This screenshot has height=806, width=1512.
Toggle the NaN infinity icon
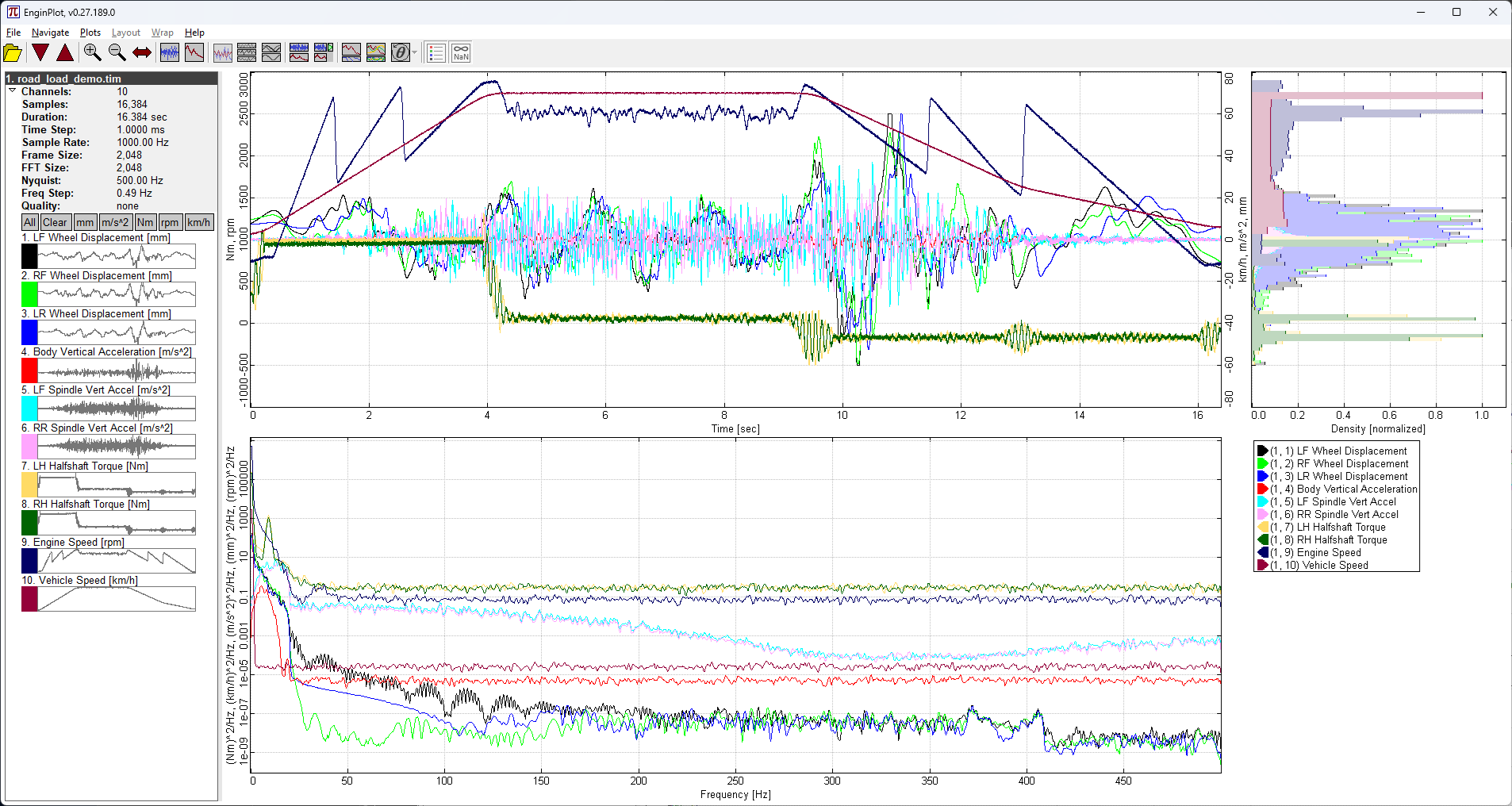461,52
